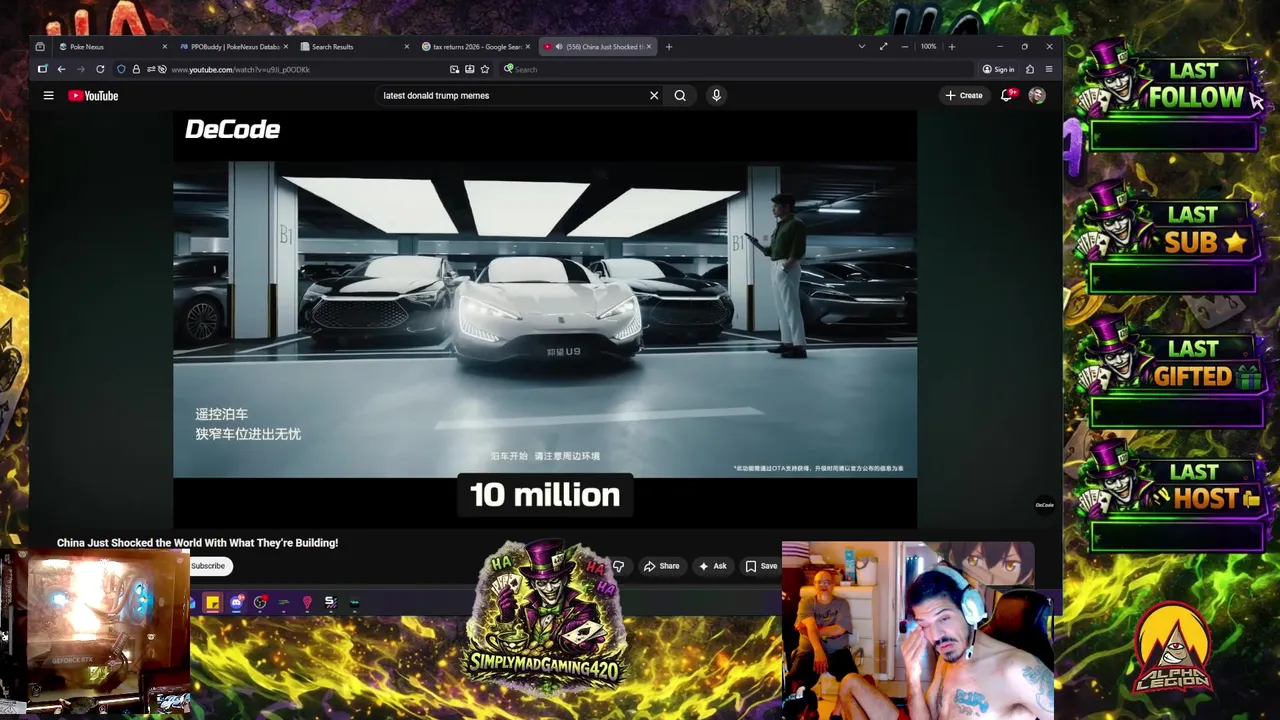Dislike the video with thumbs-down
Screen dimensions: 1280x720
618,566
